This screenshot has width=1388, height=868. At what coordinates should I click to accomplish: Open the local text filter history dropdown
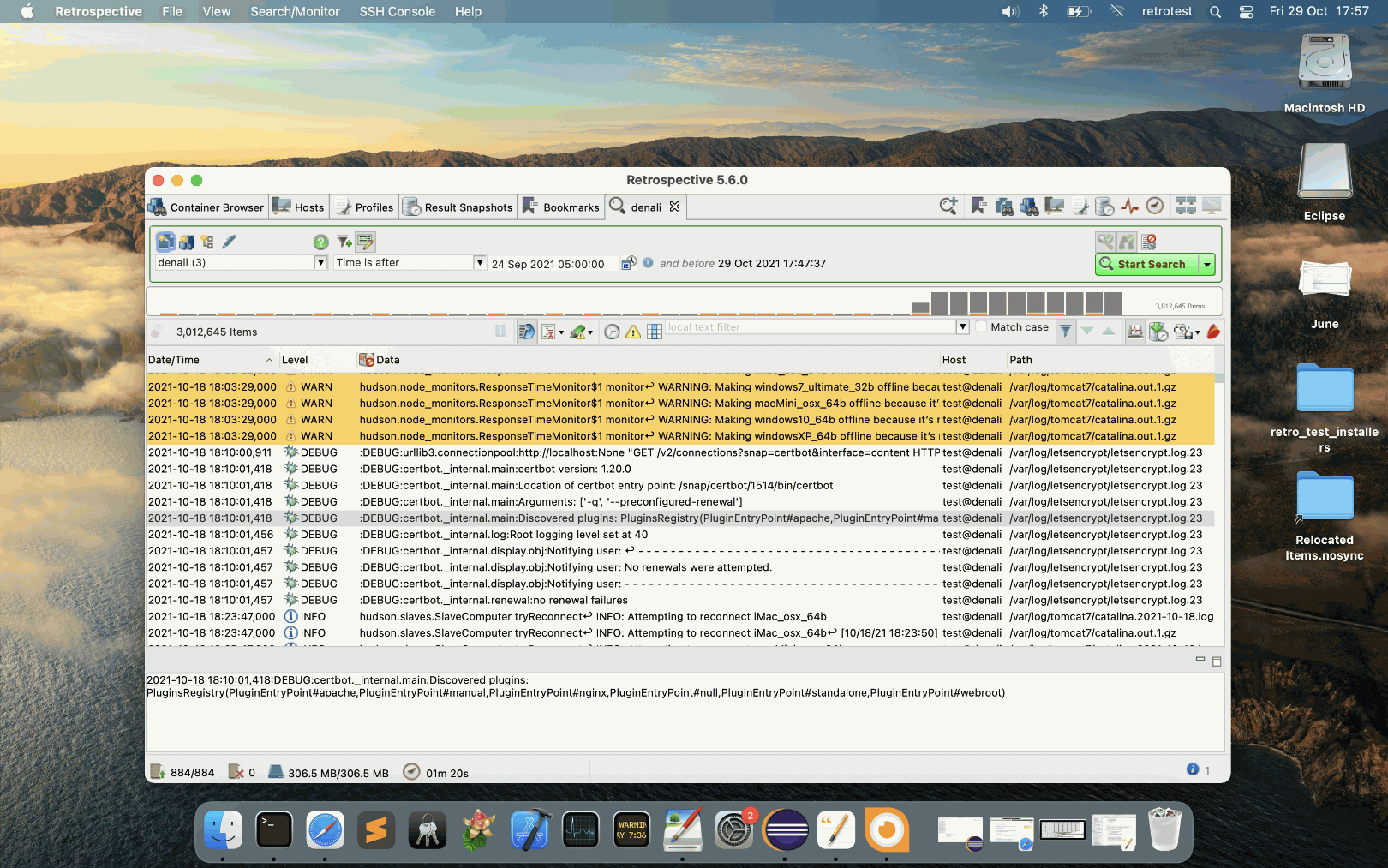(963, 327)
